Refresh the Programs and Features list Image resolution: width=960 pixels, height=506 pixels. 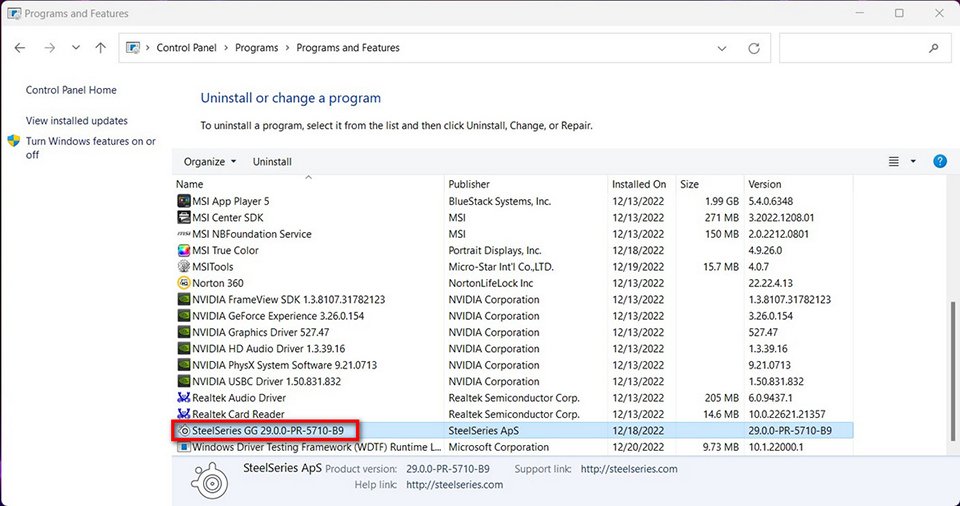point(754,48)
